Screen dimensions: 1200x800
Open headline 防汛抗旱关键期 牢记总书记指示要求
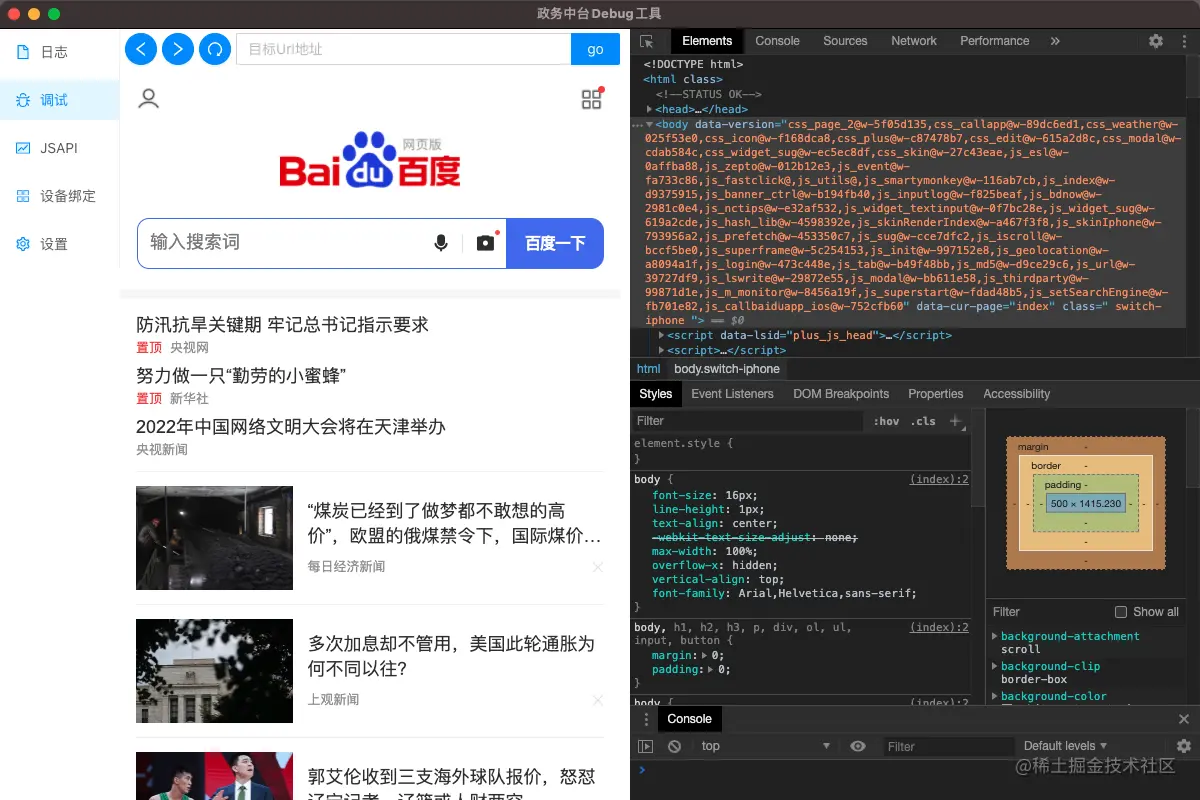click(283, 325)
